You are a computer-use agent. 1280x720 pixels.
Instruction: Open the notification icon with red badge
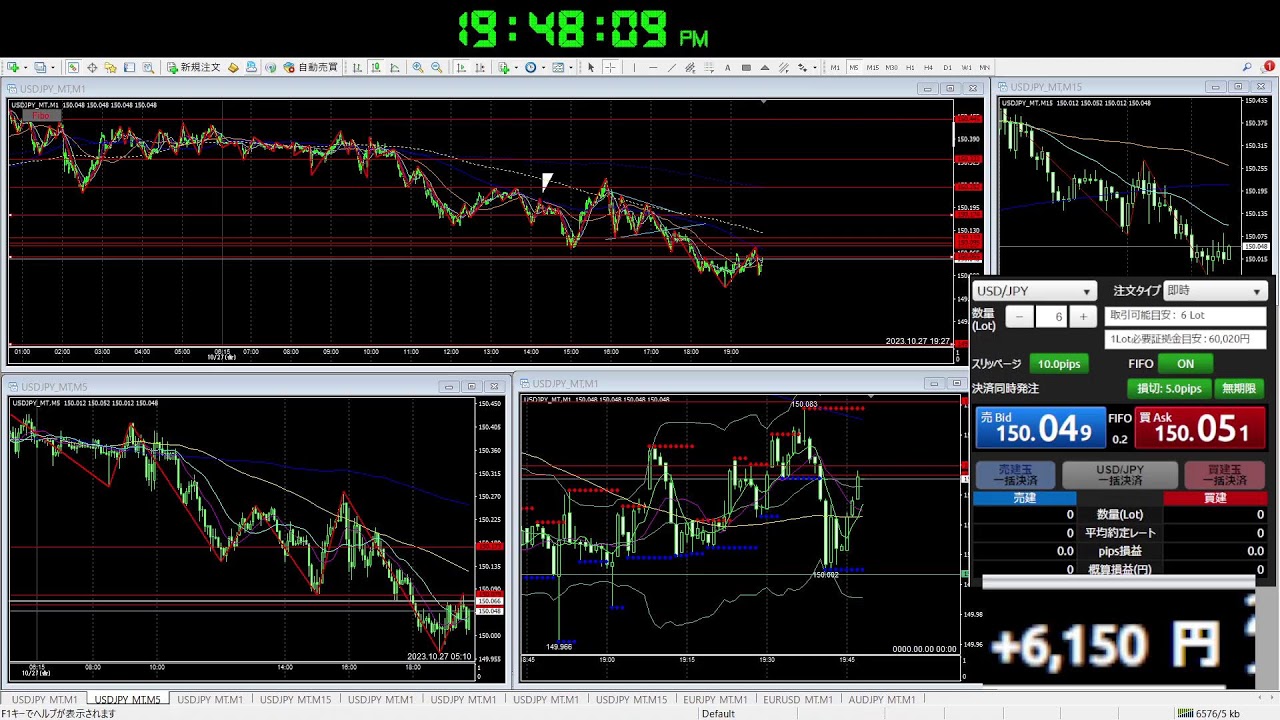point(1268,67)
